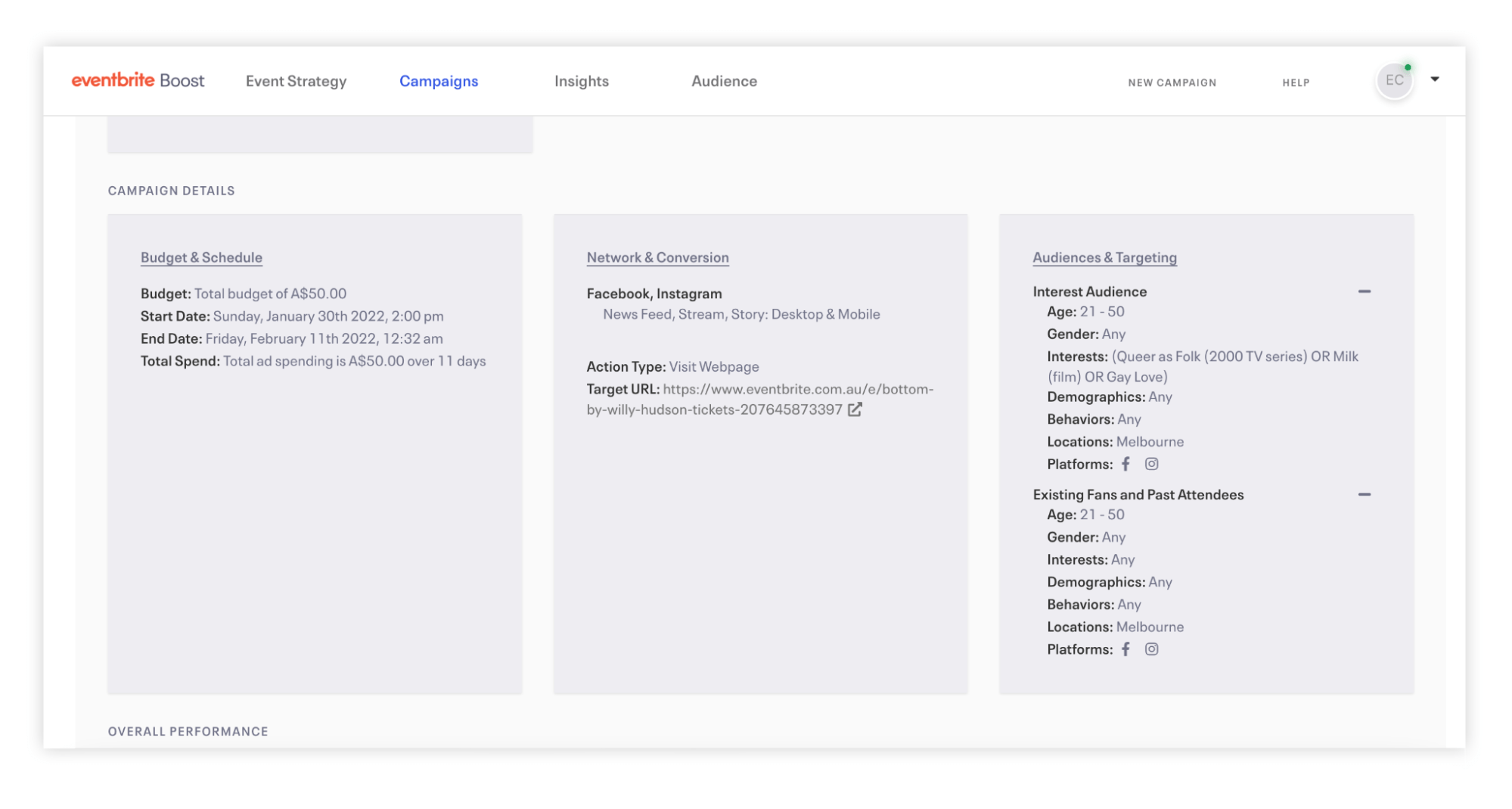Click the Existing Fans and Past Attendees heading
This screenshot has height=809, width=1512.
point(1138,494)
